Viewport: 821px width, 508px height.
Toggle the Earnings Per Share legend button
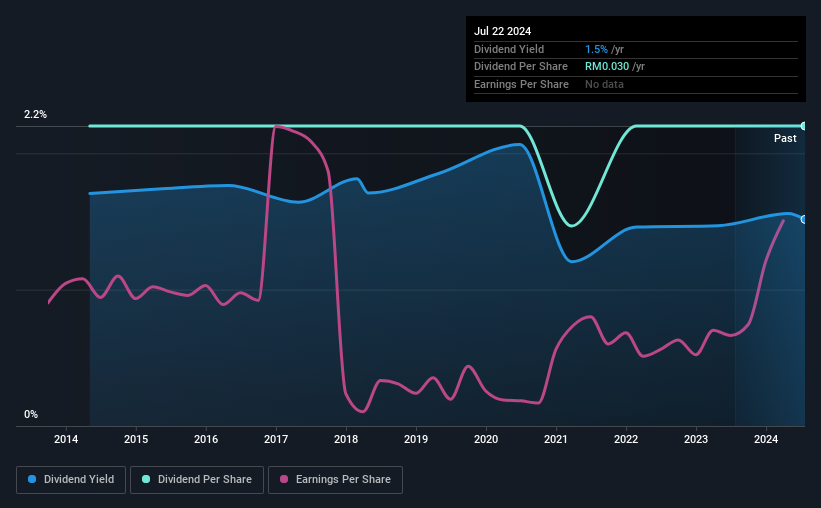coord(335,480)
